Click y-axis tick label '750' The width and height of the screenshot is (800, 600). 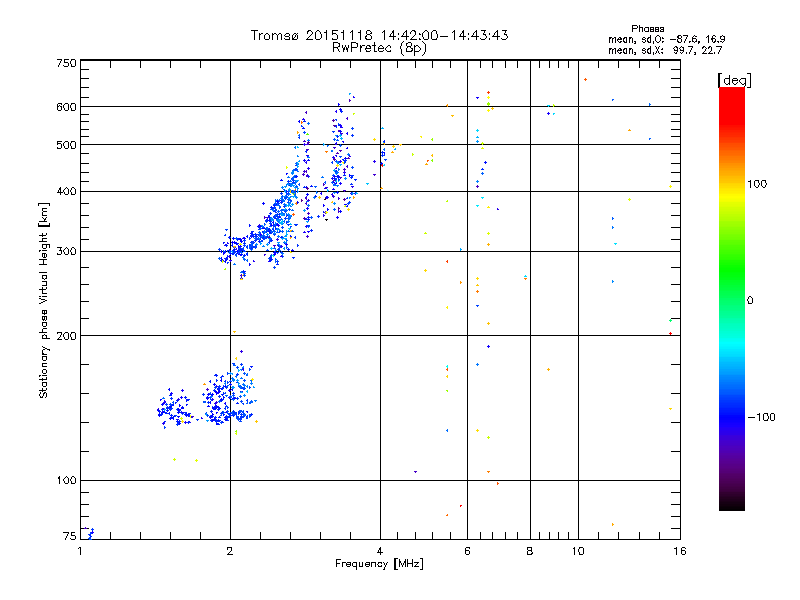click(67, 63)
